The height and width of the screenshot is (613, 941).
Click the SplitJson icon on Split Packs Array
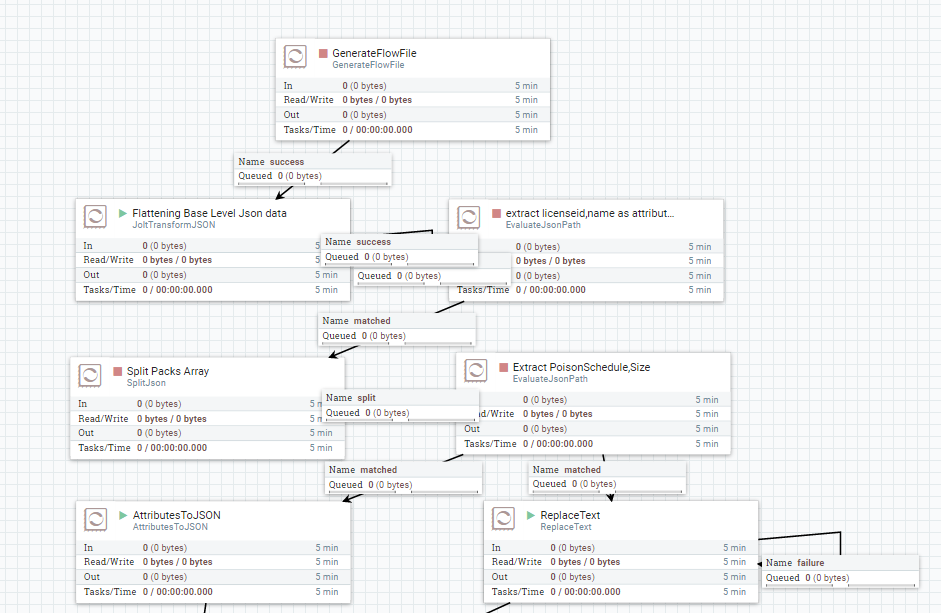click(90, 375)
